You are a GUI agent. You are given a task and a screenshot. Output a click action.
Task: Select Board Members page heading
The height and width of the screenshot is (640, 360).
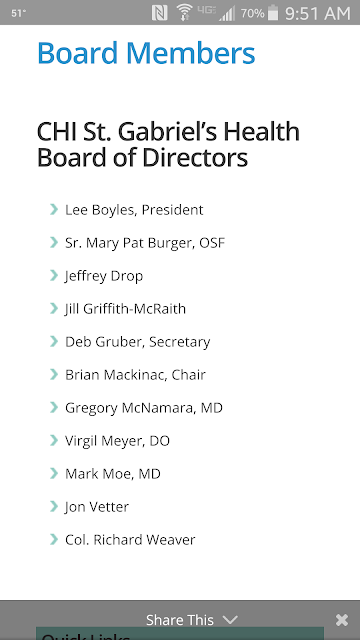[146, 53]
